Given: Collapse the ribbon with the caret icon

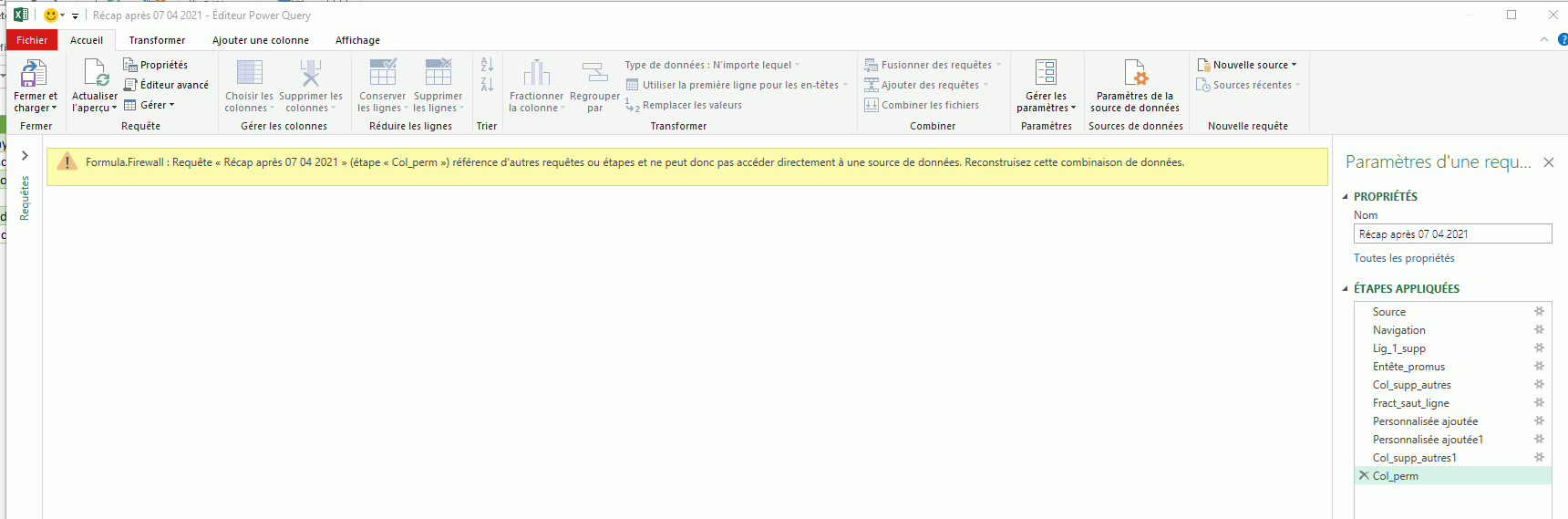Looking at the screenshot, I should click(x=1543, y=39).
